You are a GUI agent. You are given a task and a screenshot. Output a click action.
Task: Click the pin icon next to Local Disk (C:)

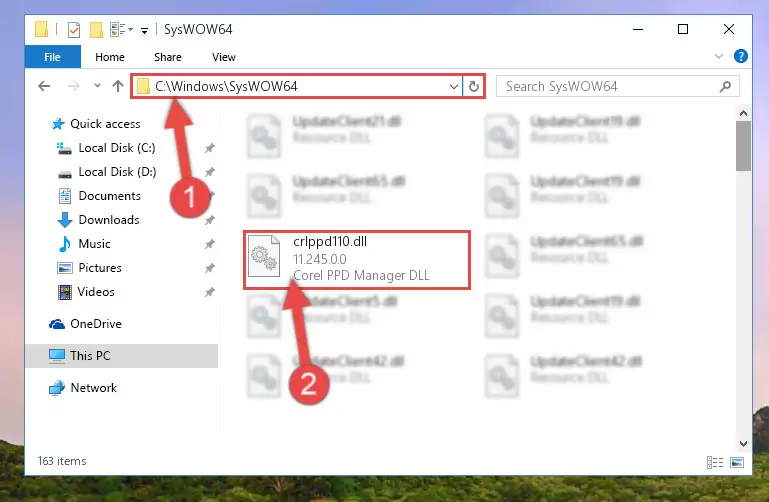click(209, 148)
